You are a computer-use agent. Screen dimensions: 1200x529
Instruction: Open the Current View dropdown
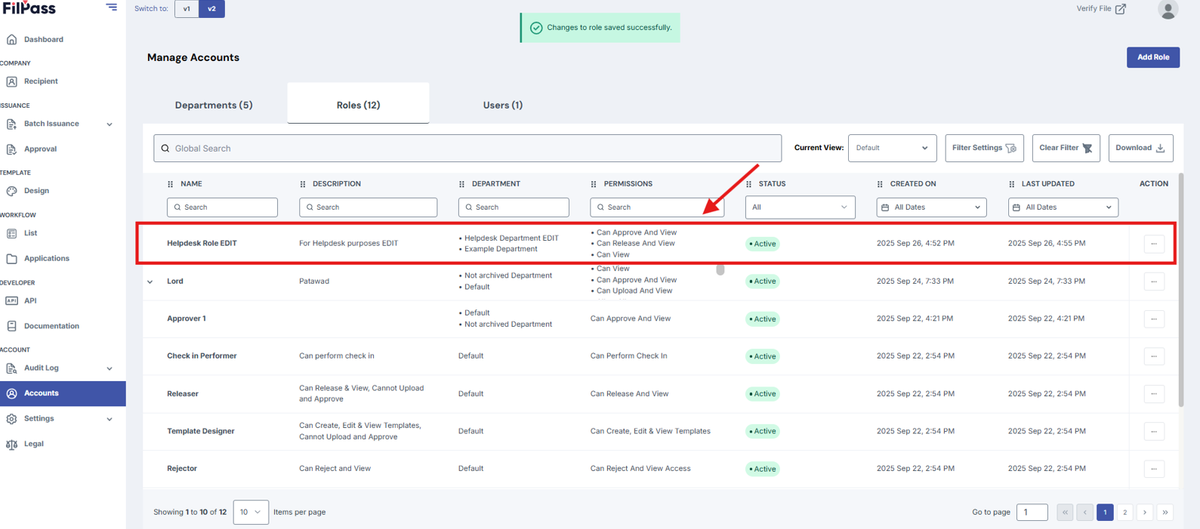click(x=892, y=148)
